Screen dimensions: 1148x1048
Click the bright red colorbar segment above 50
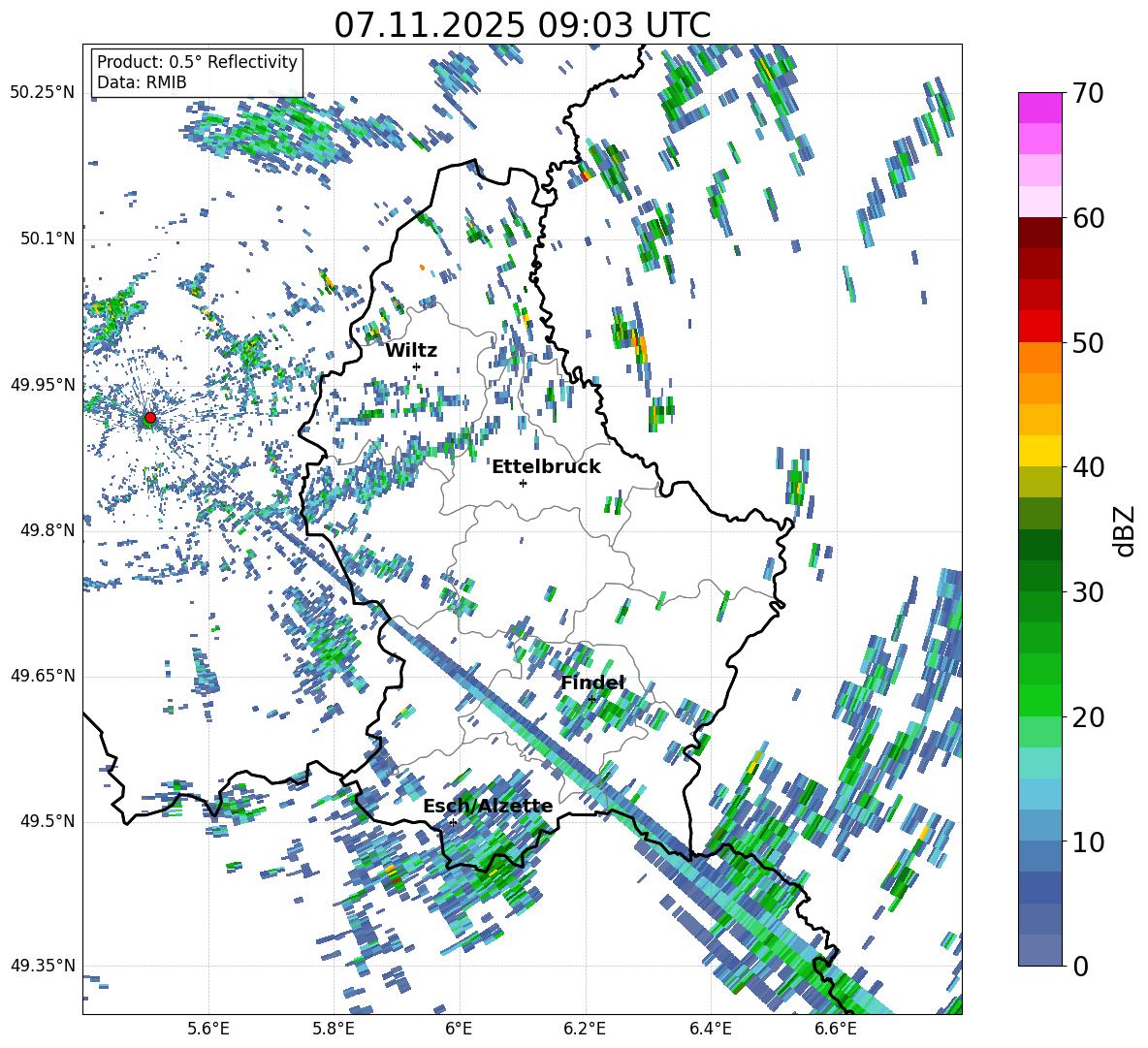(1039, 327)
